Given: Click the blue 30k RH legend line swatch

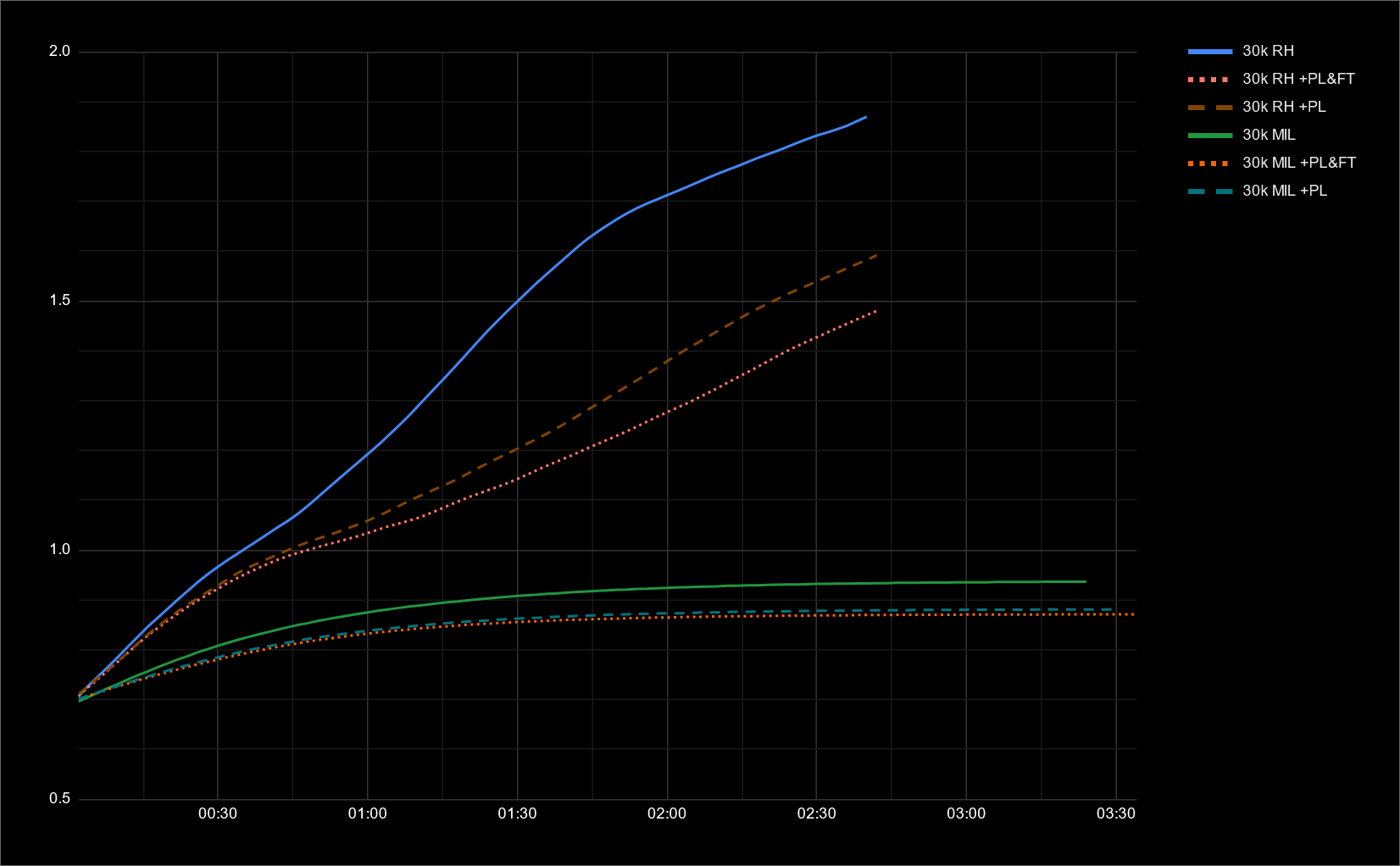Looking at the screenshot, I should point(1209,52).
